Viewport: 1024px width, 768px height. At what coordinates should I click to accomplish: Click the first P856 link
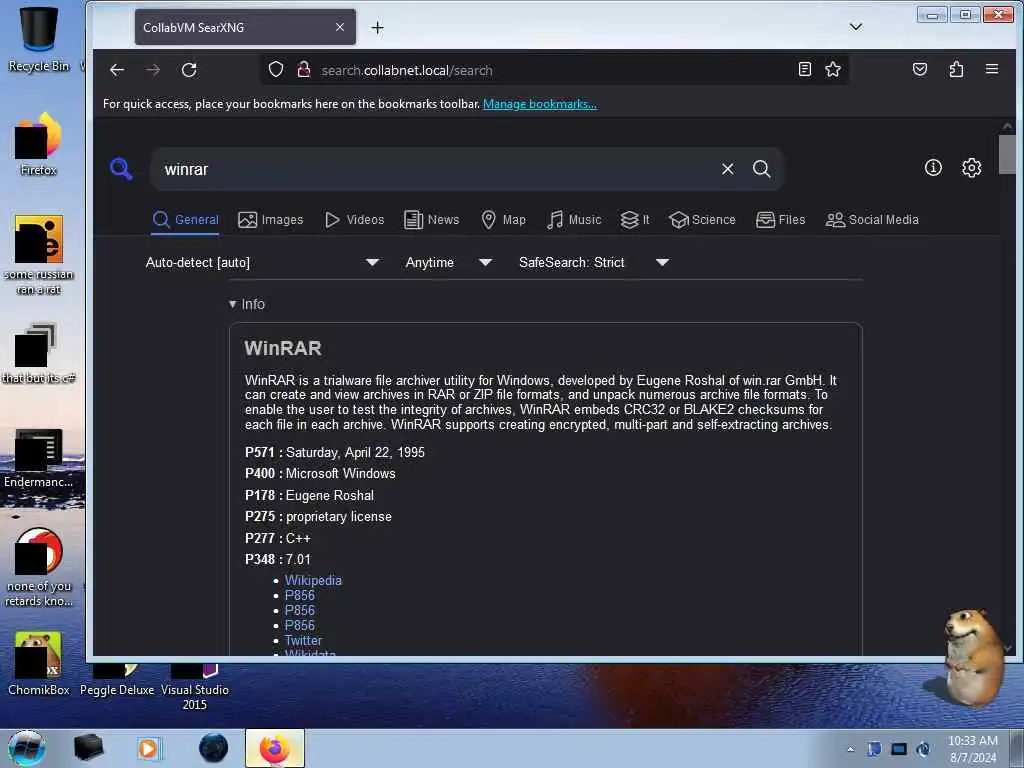pos(300,595)
